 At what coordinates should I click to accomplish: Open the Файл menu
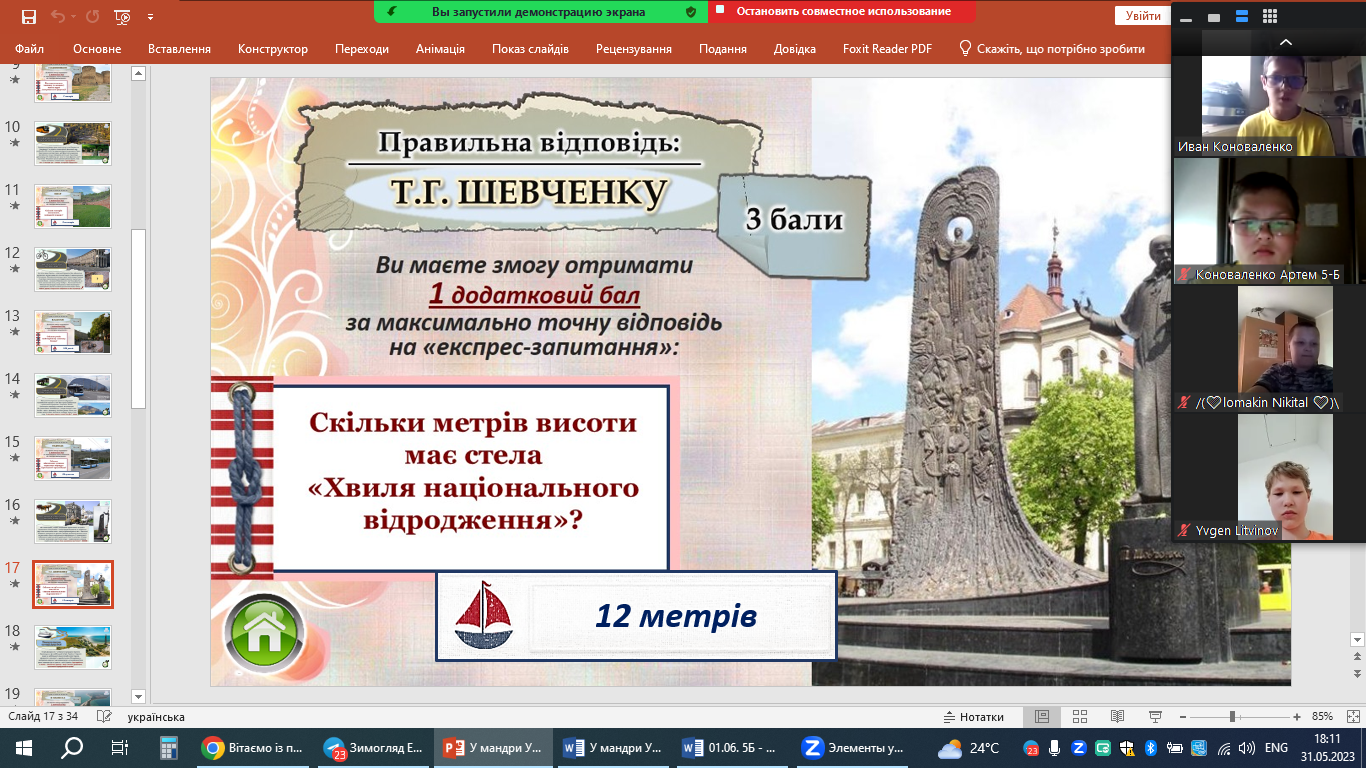click(x=29, y=49)
